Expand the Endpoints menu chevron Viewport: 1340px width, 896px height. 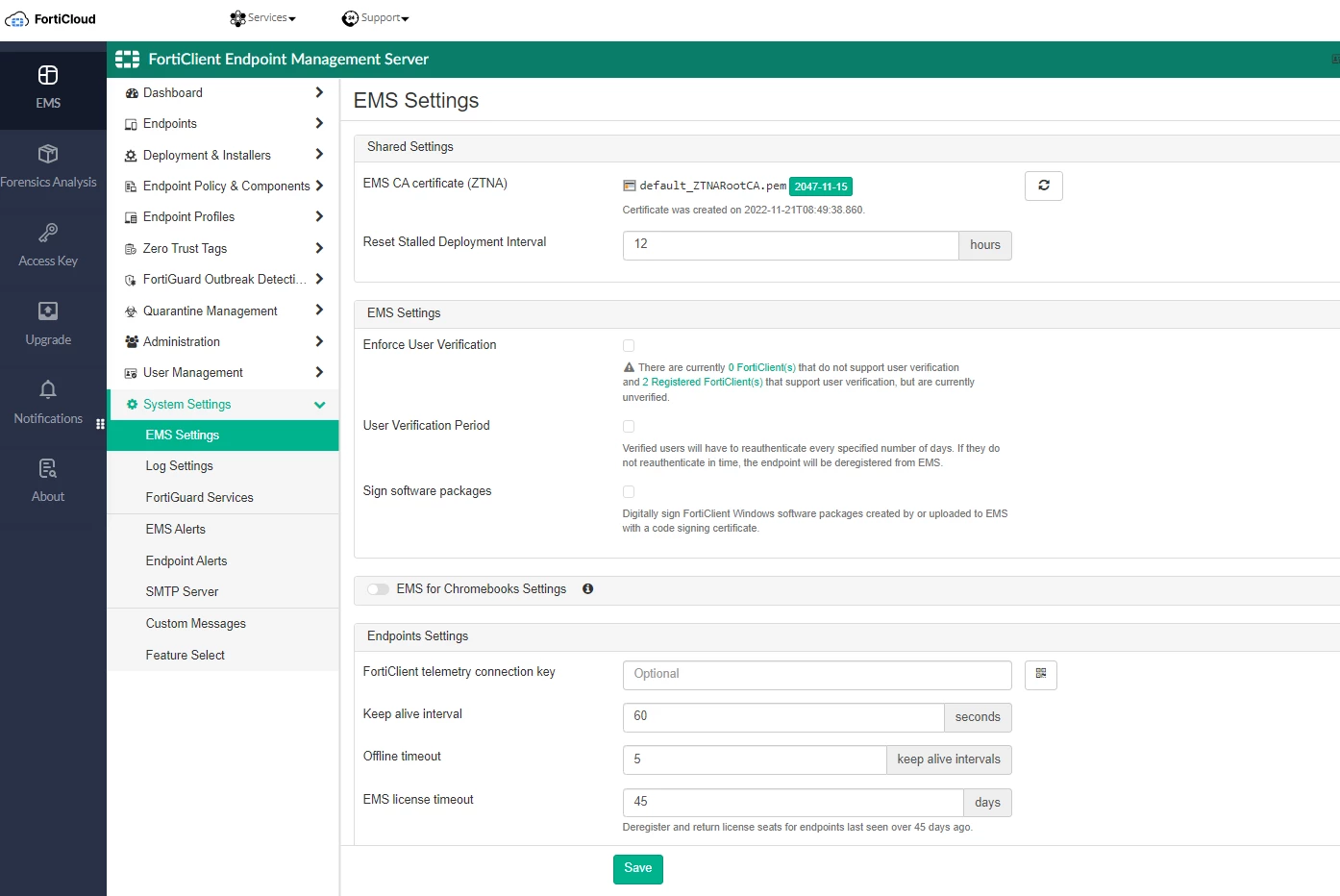tap(319, 123)
